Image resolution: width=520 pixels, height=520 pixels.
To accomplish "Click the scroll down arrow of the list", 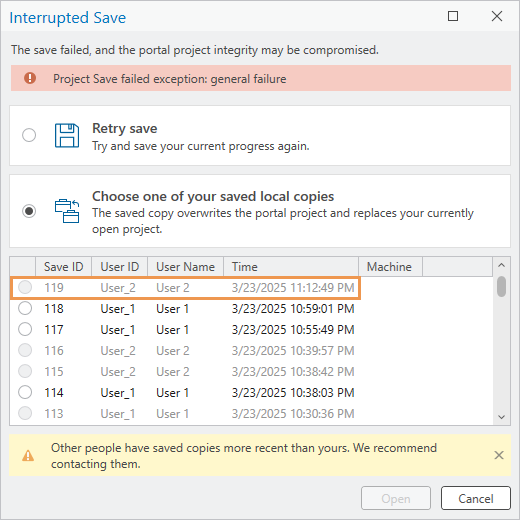I will click(x=501, y=417).
